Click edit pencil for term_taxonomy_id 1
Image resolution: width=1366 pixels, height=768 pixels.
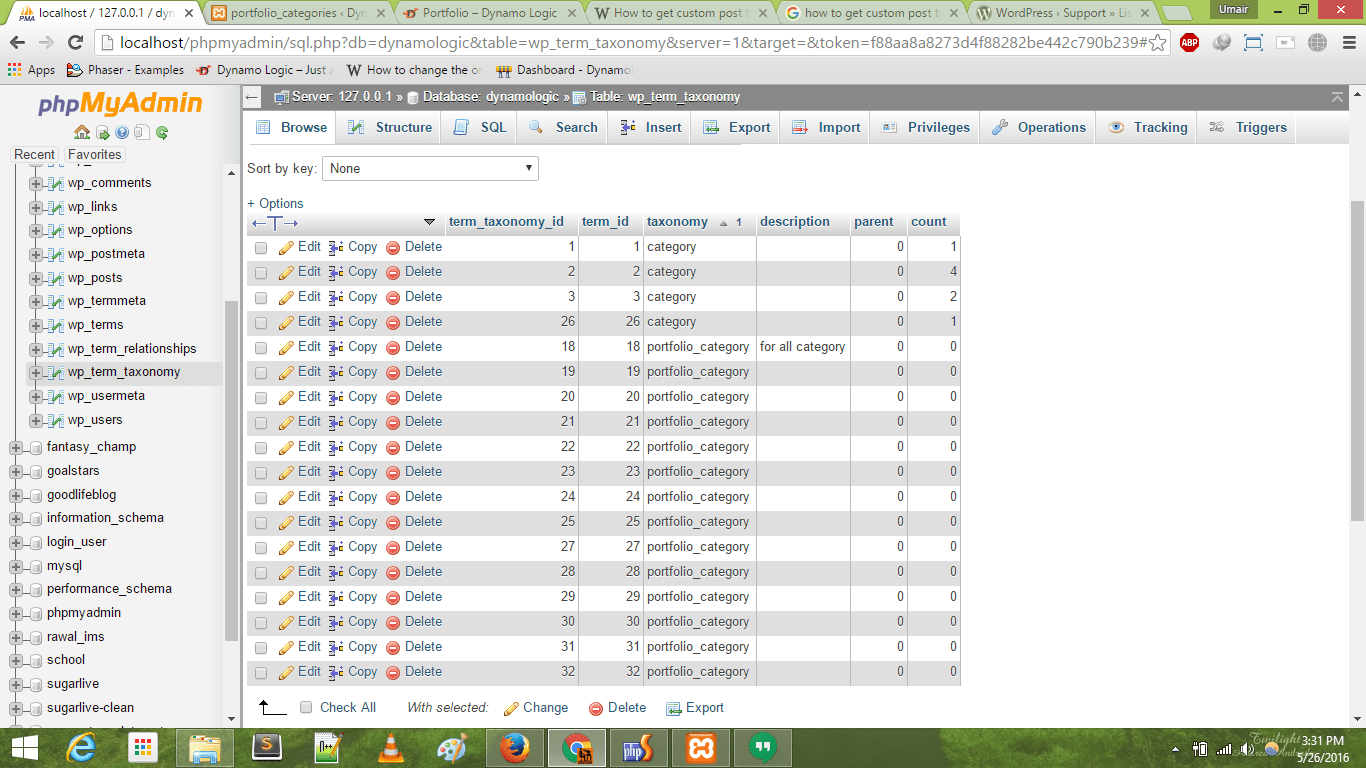pos(287,247)
